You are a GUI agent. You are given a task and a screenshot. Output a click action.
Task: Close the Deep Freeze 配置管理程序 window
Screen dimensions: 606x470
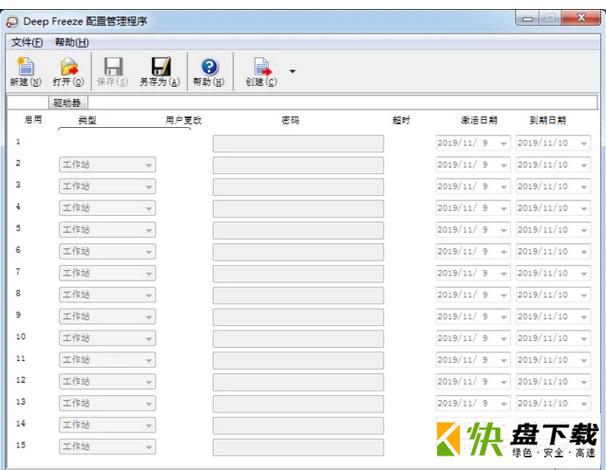581,18
